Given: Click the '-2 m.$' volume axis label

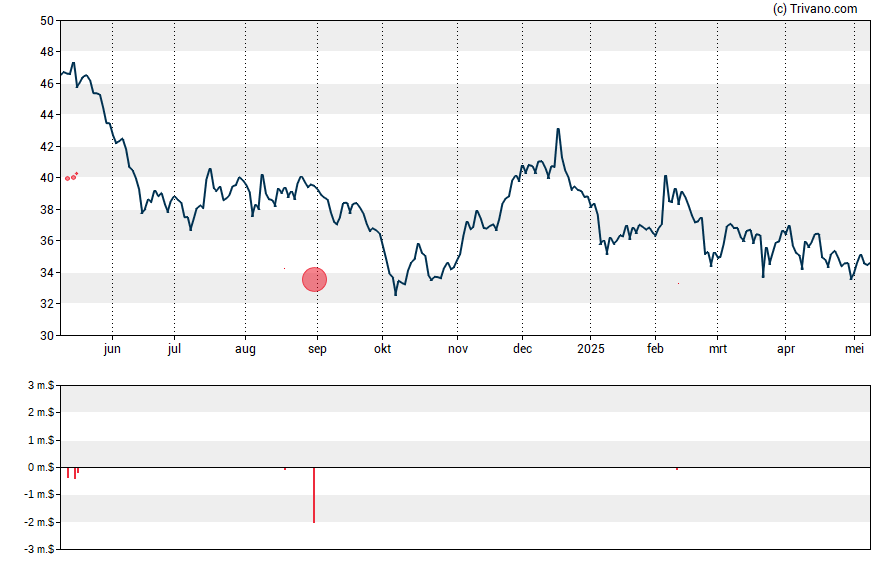Looking at the screenshot, I should coord(39,522).
